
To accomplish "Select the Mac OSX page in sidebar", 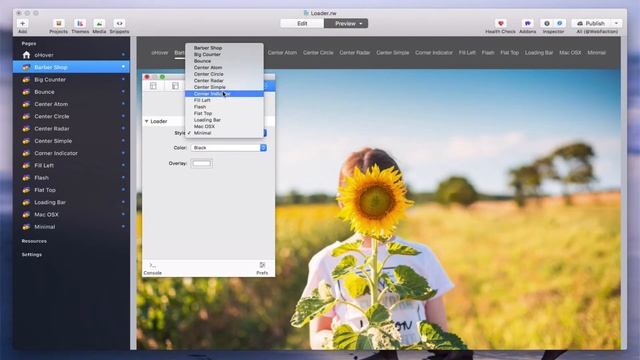I will point(71,214).
